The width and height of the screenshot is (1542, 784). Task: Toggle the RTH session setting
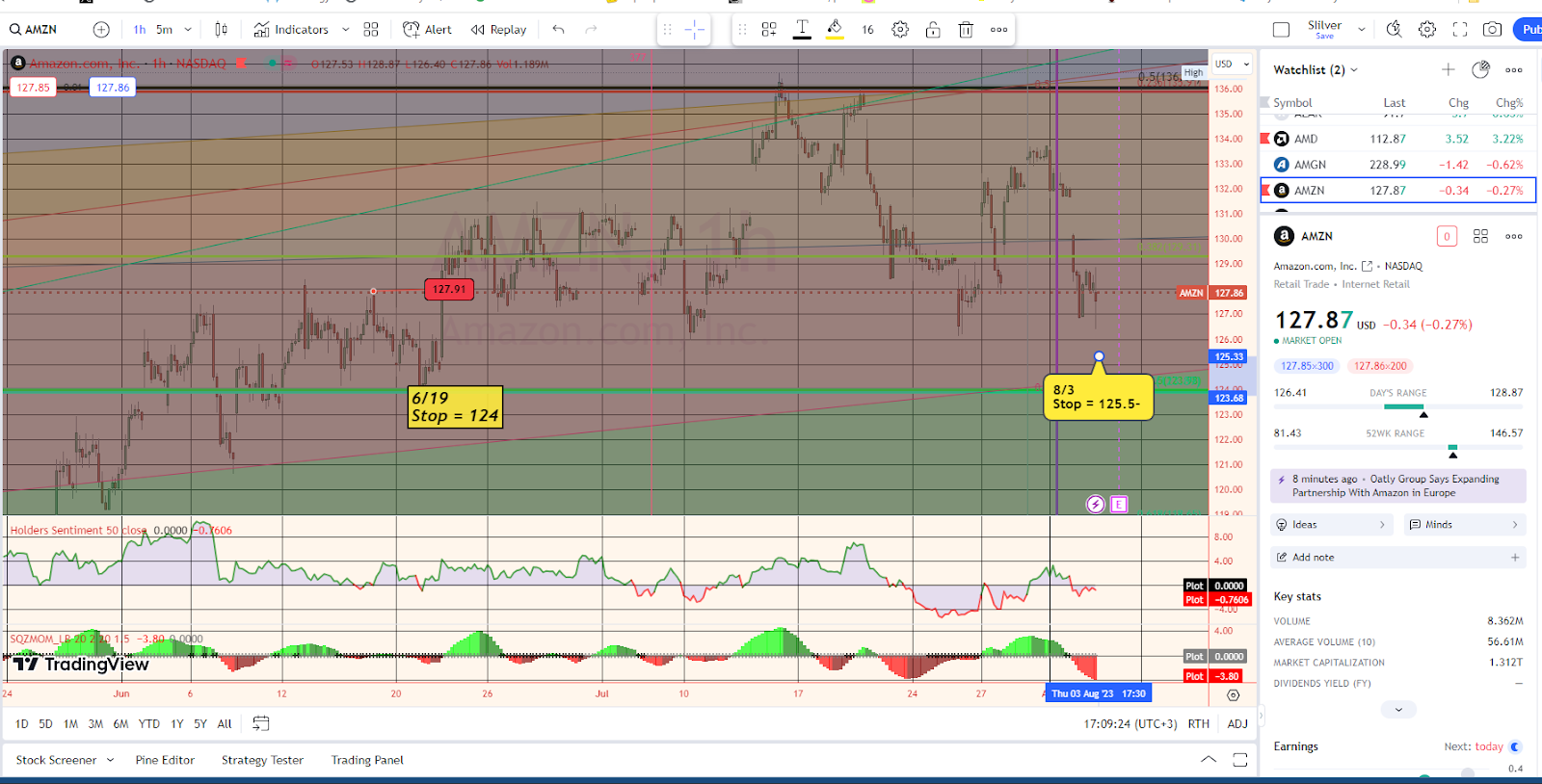[x=1198, y=724]
